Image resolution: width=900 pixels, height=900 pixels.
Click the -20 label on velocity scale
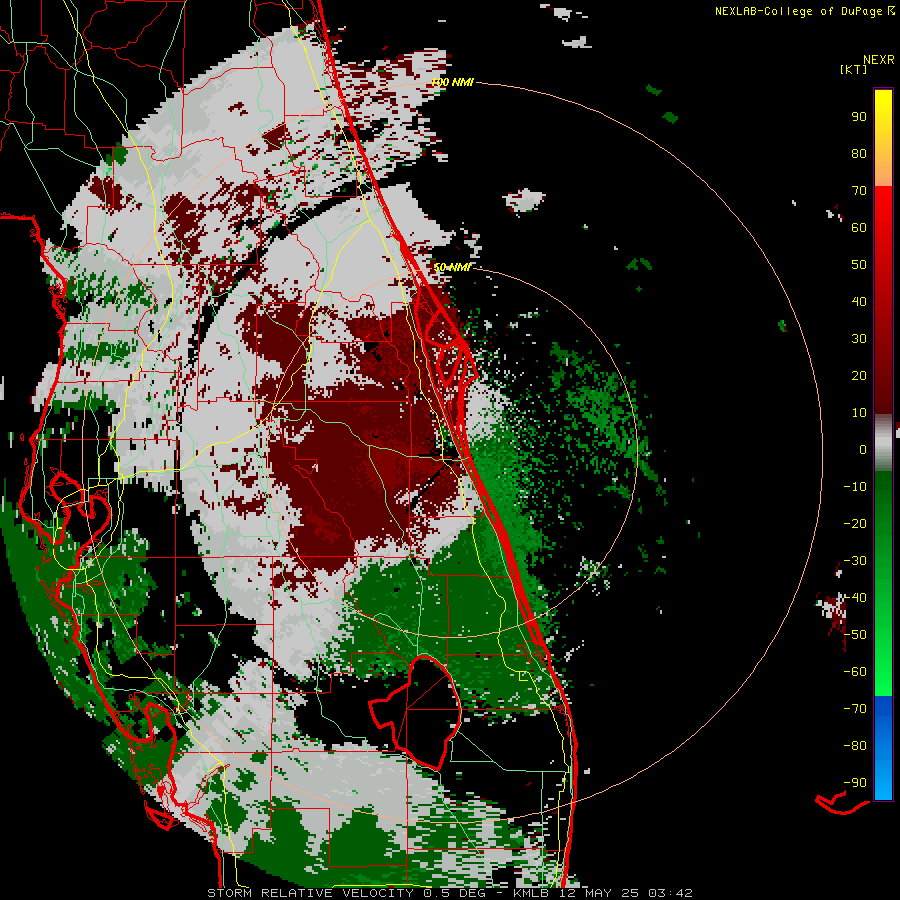click(855, 523)
